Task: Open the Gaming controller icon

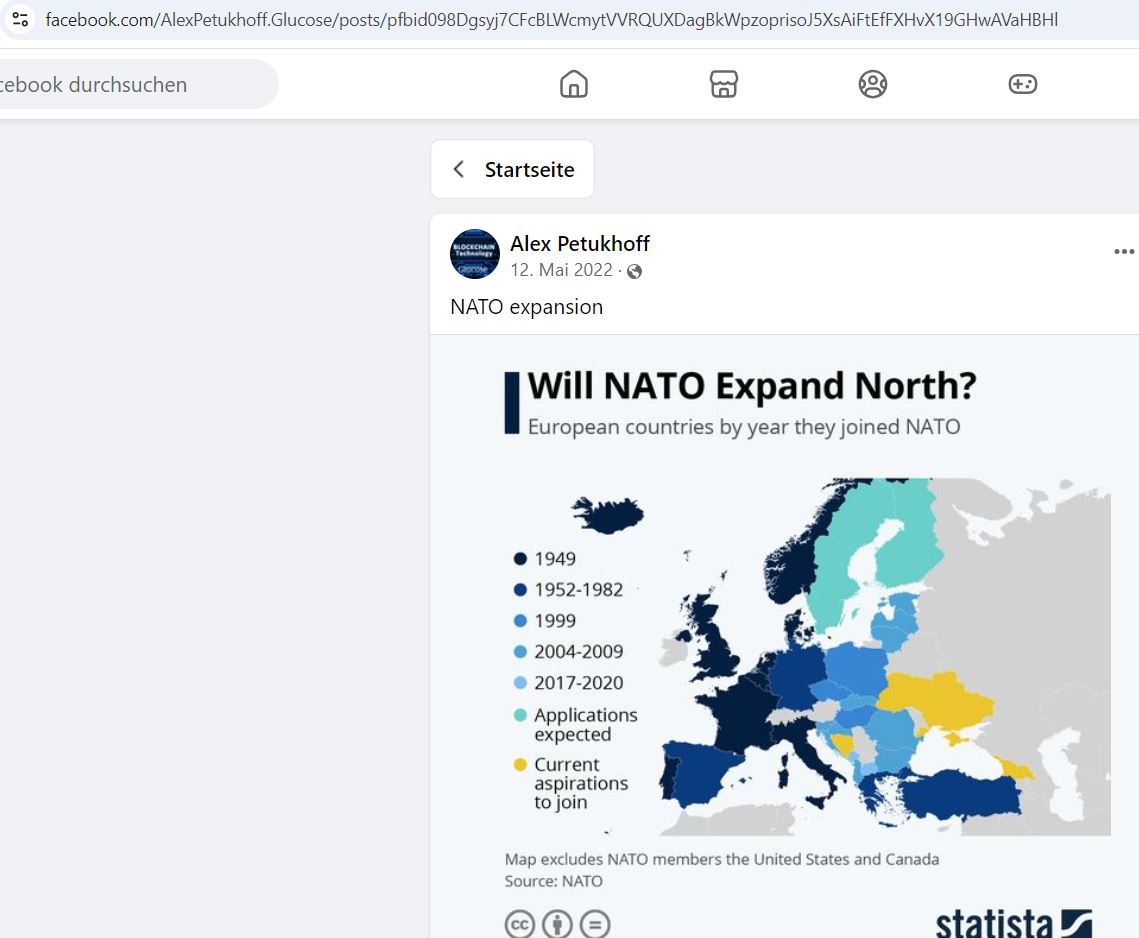Action: pyautogui.click(x=1023, y=84)
